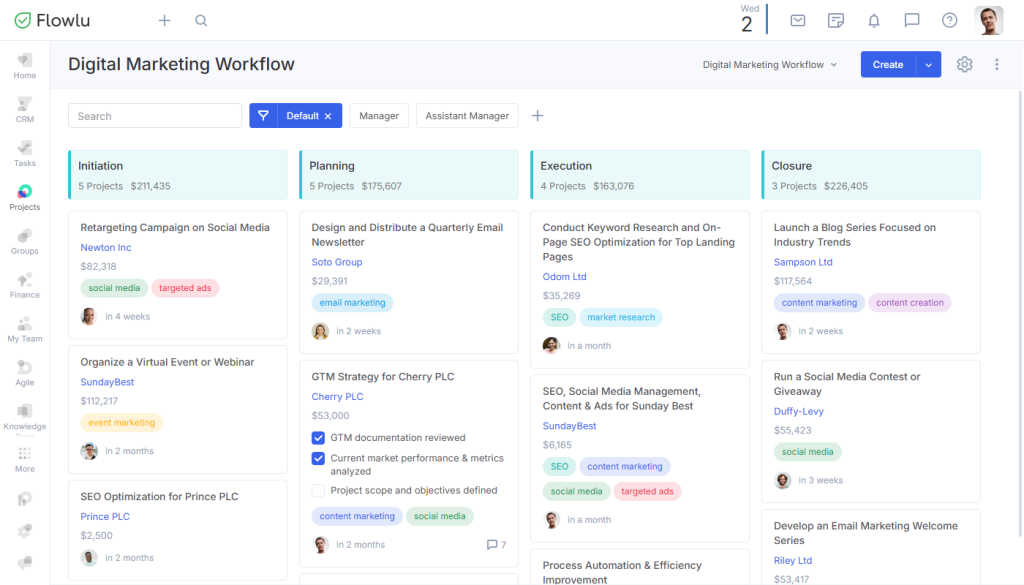Open the Create button dropdown arrow
Image resolution: width=1024 pixels, height=585 pixels.
tap(929, 65)
